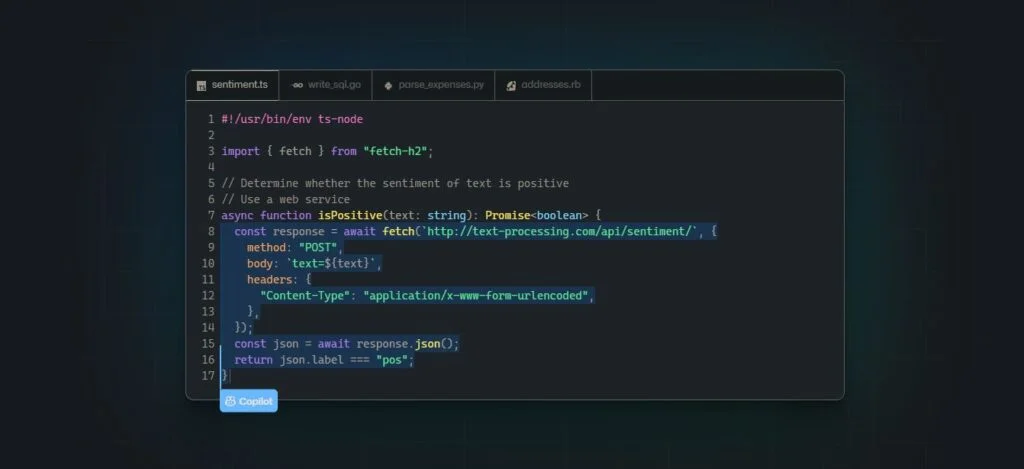
Task: Click the function name isPositive
Action: pyautogui.click(x=350, y=215)
